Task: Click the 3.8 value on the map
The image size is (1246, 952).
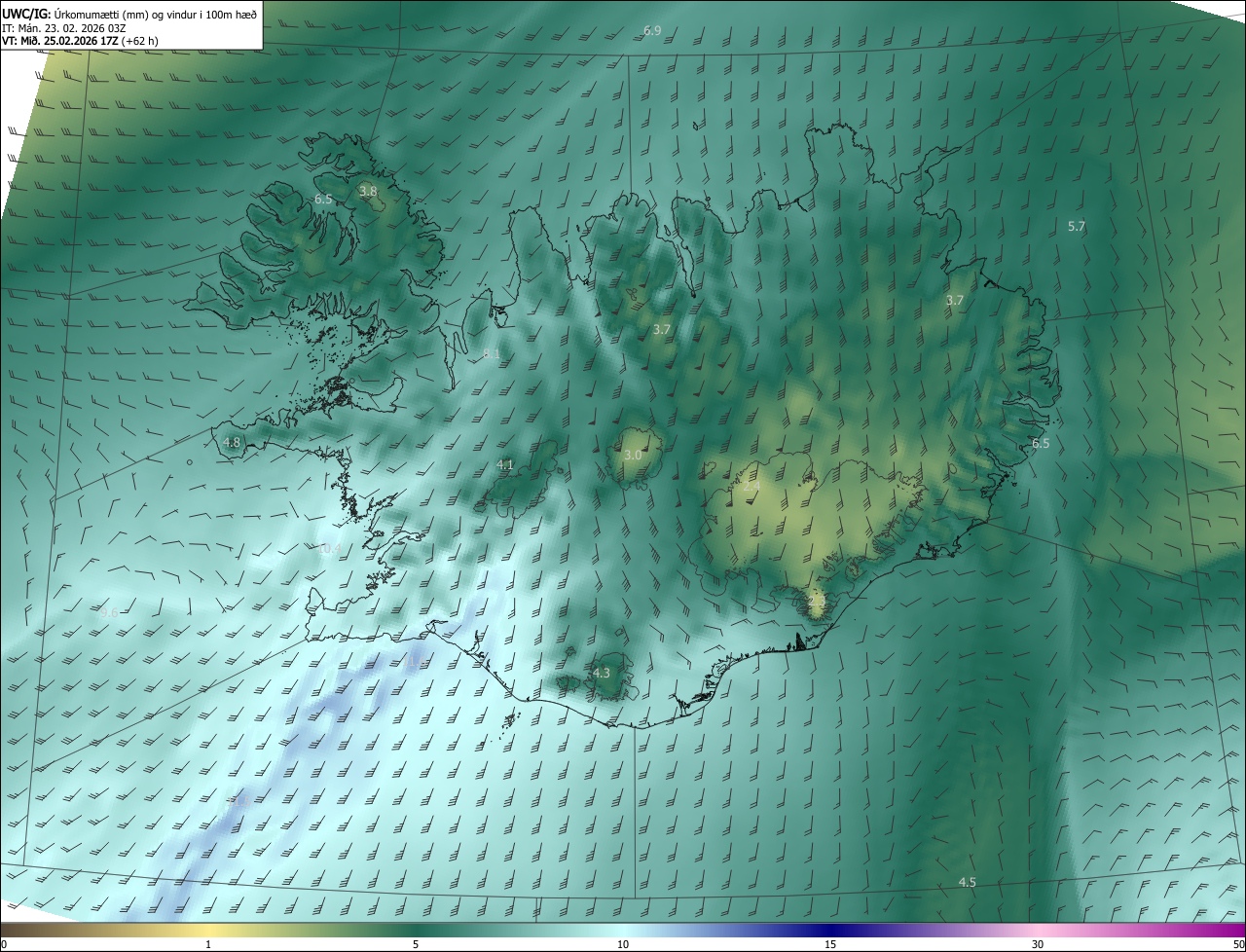Action: coord(368,191)
